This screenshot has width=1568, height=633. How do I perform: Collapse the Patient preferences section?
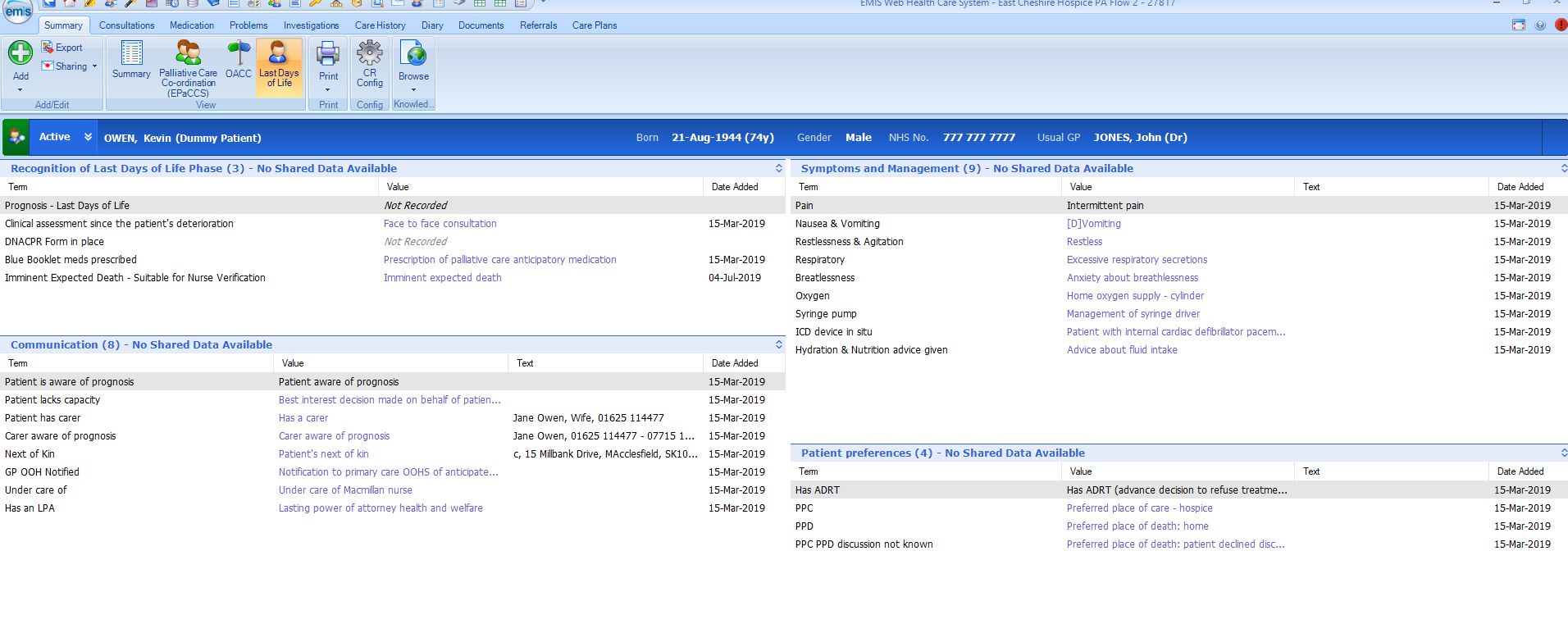pyautogui.click(x=1563, y=453)
